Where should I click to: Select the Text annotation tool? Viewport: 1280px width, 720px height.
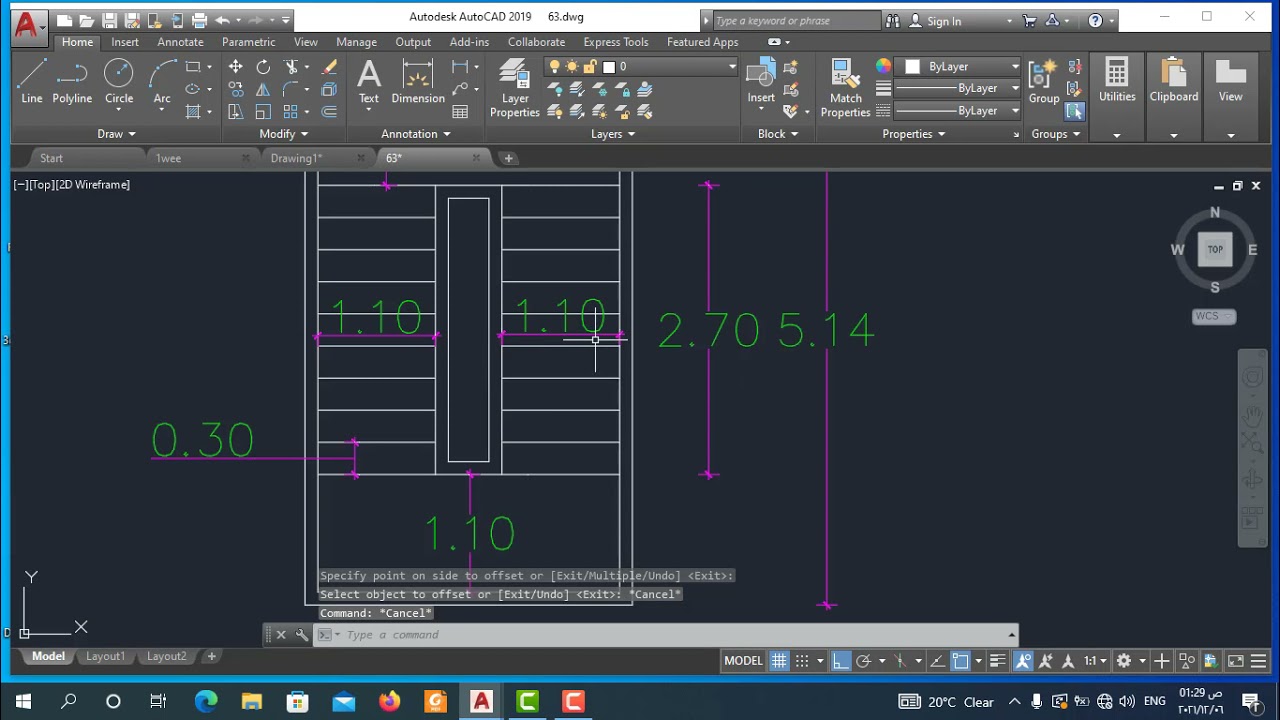(x=369, y=80)
